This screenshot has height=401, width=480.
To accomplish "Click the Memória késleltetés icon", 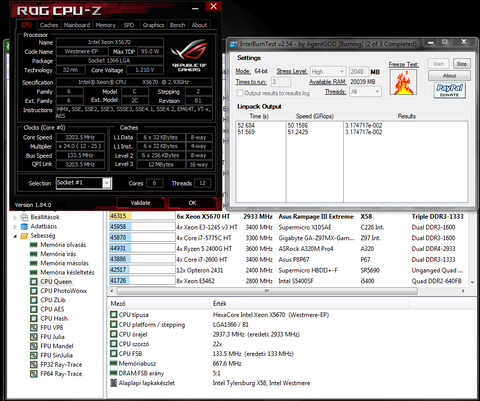I will click(34, 272).
